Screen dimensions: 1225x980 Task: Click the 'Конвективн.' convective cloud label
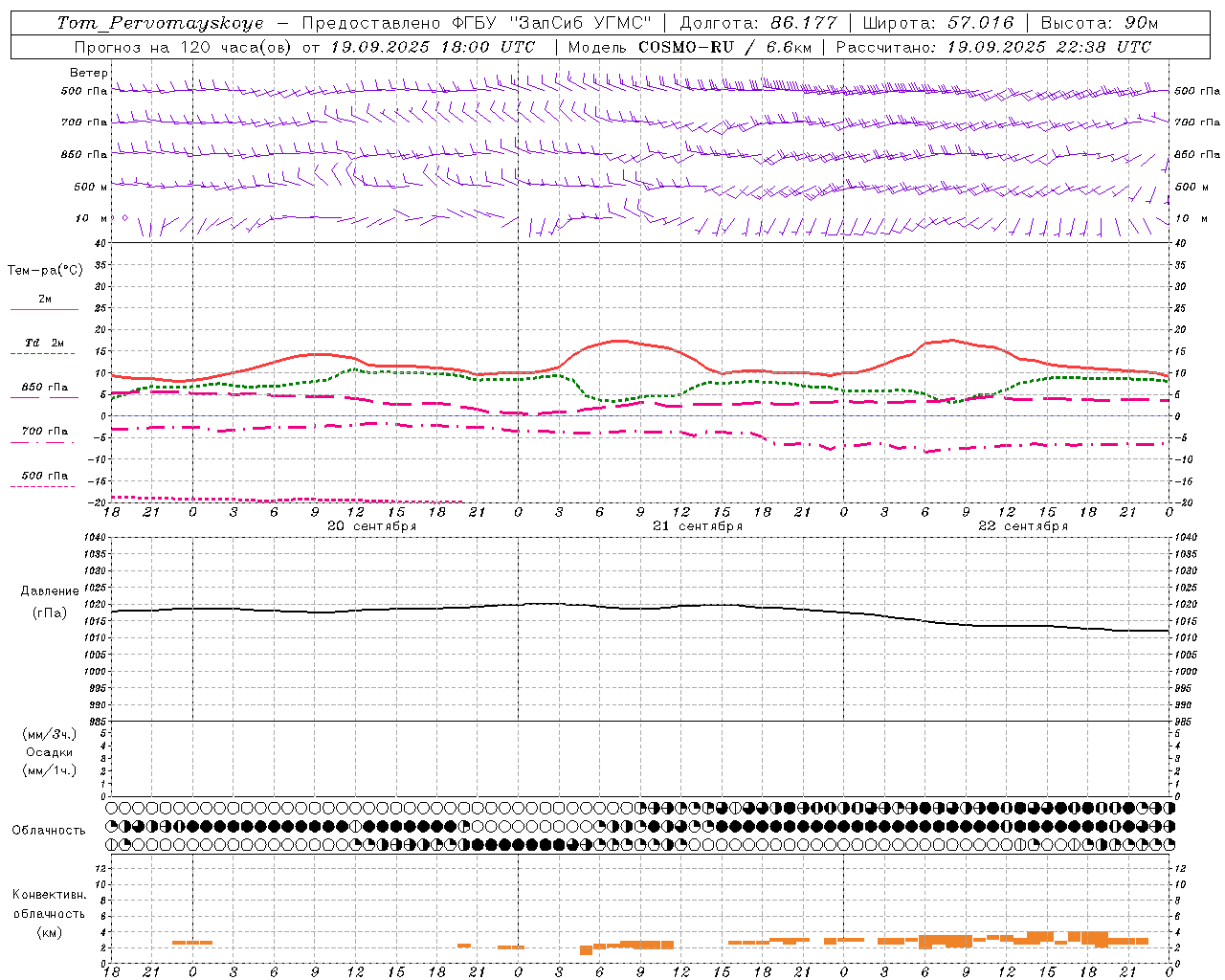pyautogui.click(x=49, y=895)
